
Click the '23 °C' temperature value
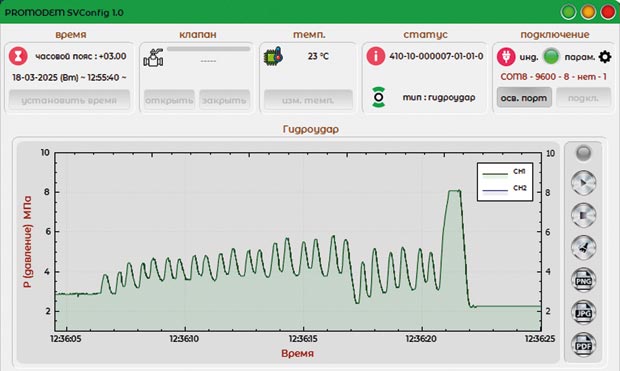pyautogui.click(x=318, y=56)
